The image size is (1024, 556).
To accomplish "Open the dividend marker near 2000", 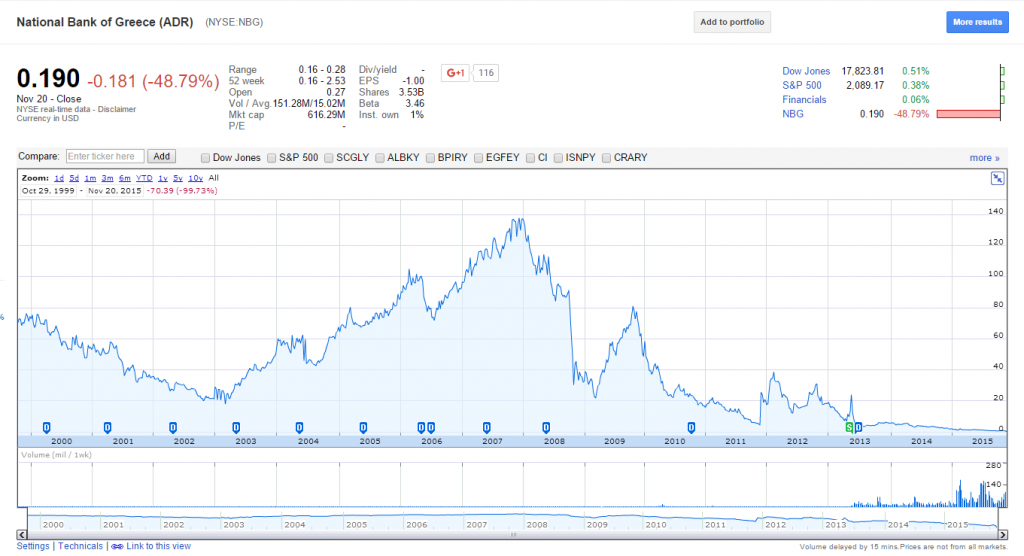I will (x=46, y=427).
